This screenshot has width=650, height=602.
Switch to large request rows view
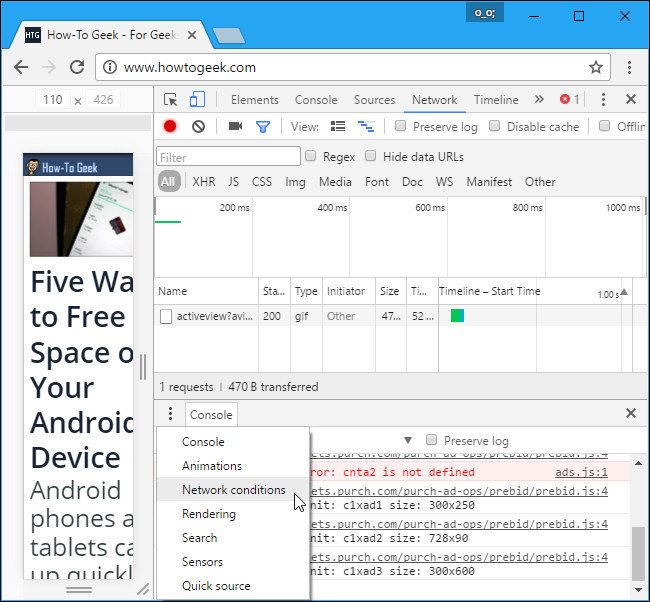click(x=338, y=126)
